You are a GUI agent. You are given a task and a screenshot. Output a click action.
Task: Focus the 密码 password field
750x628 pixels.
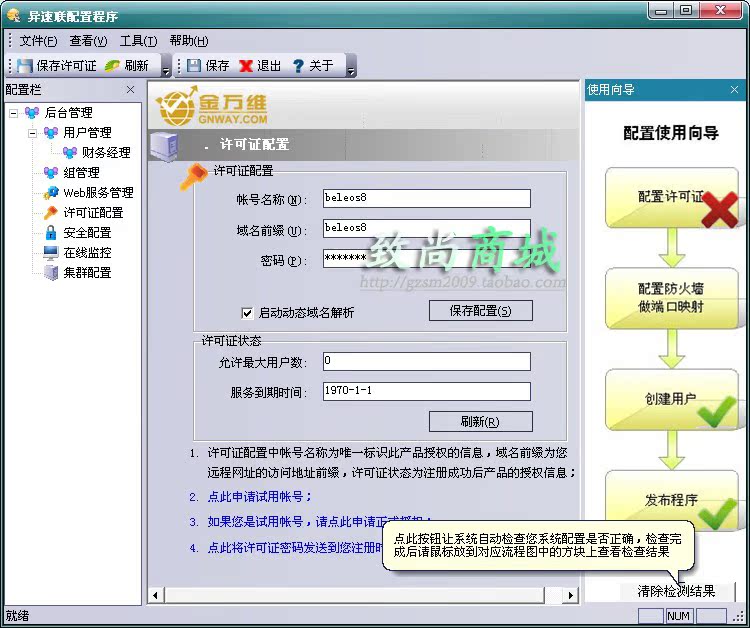pos(427,259)
